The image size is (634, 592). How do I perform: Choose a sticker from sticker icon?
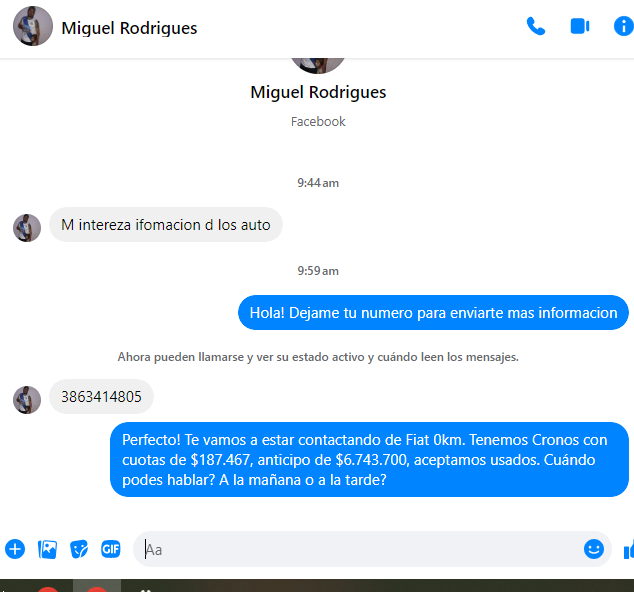[79, 549]
